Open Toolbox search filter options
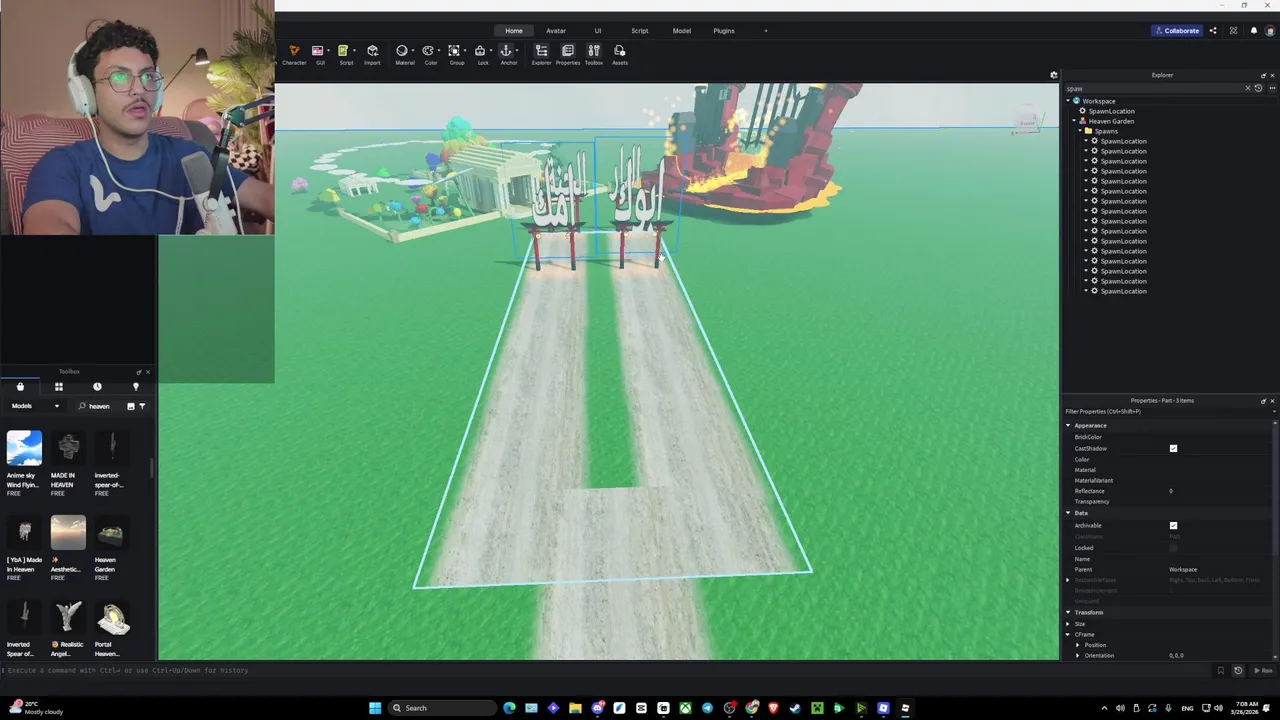1280x720 pixels. tap(142, 406)
